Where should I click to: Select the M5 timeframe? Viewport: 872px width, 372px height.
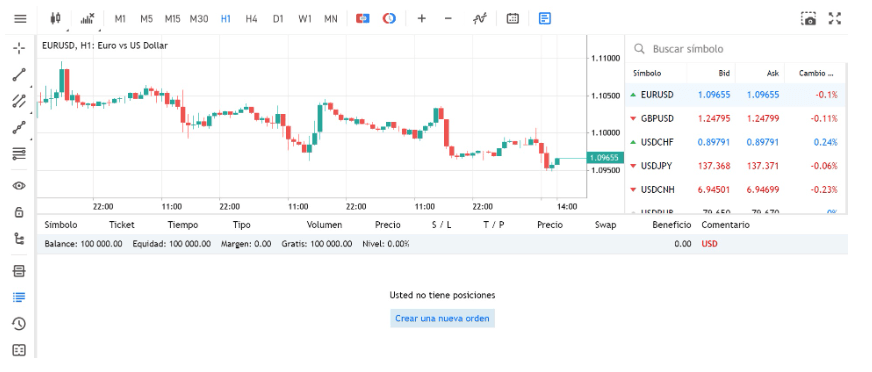(146, 19)
